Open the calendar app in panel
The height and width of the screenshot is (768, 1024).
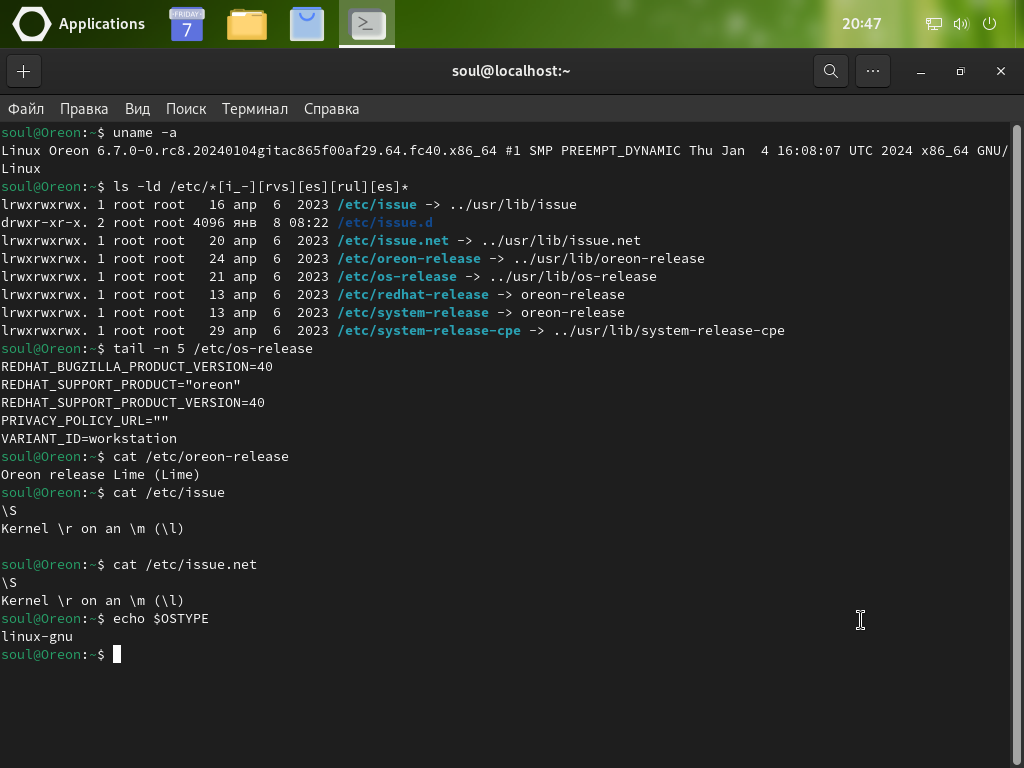click(187, 24)
